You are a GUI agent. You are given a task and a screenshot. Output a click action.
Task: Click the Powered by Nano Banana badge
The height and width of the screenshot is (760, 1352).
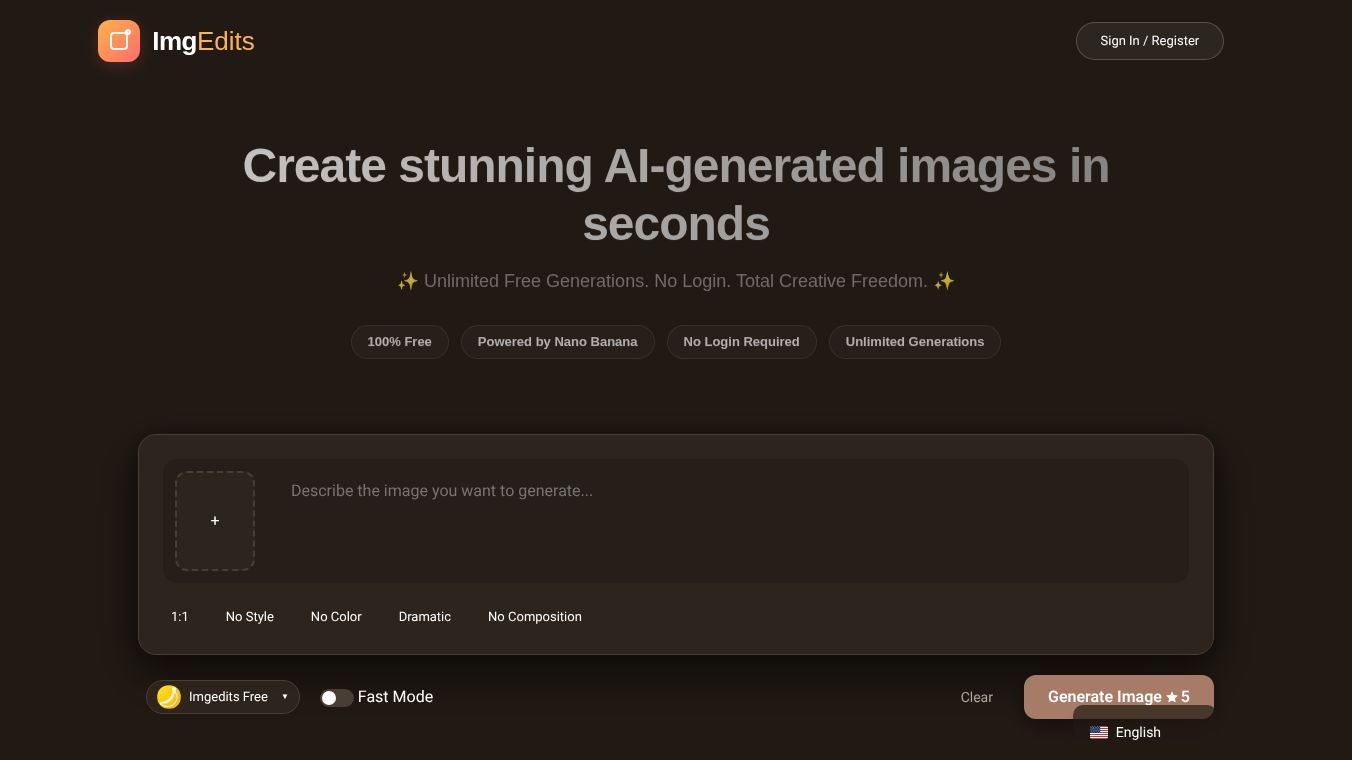pos(557,342)
